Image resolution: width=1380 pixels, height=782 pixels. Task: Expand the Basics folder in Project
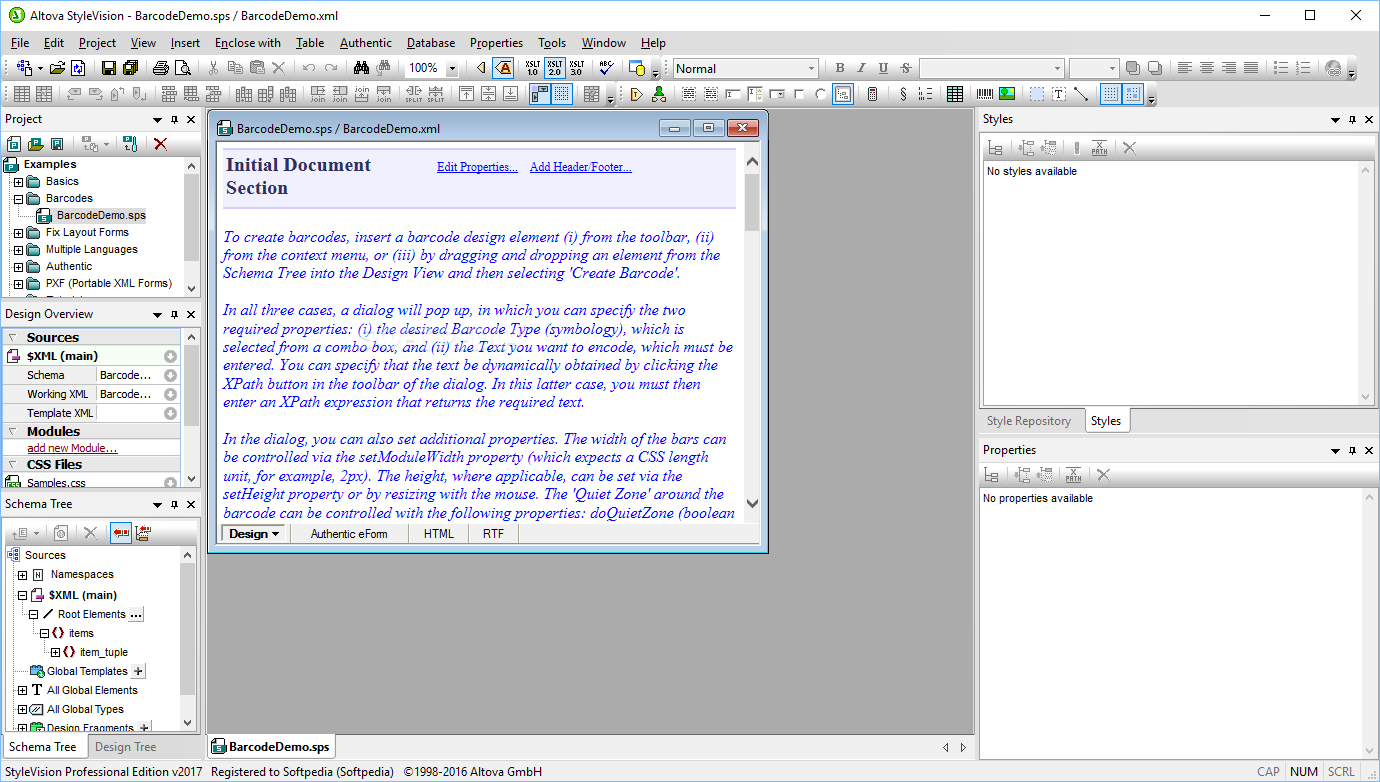tap(18, 182)
